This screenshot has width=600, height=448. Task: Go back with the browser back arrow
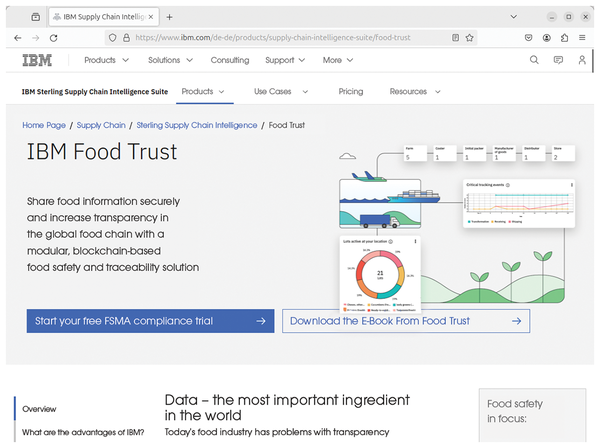pyautogui.click(x=18, y=38)
